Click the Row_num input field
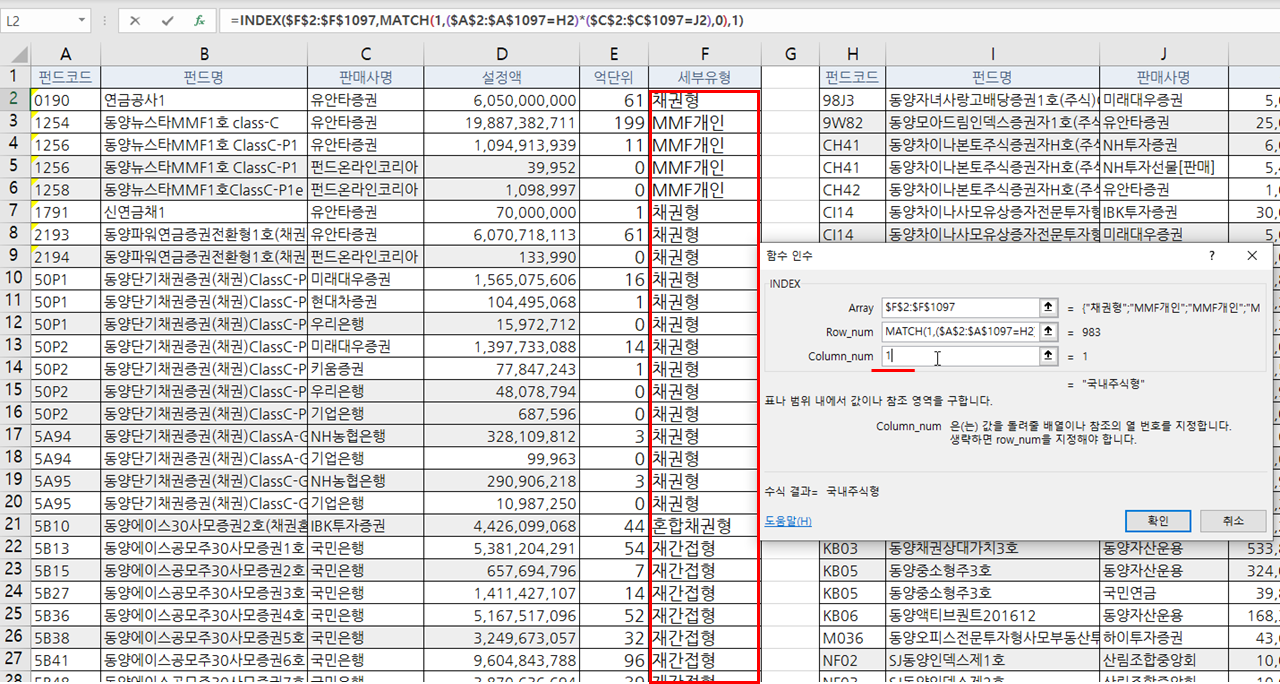Screen dimensions: 1280x684 [x=959, y=331]
